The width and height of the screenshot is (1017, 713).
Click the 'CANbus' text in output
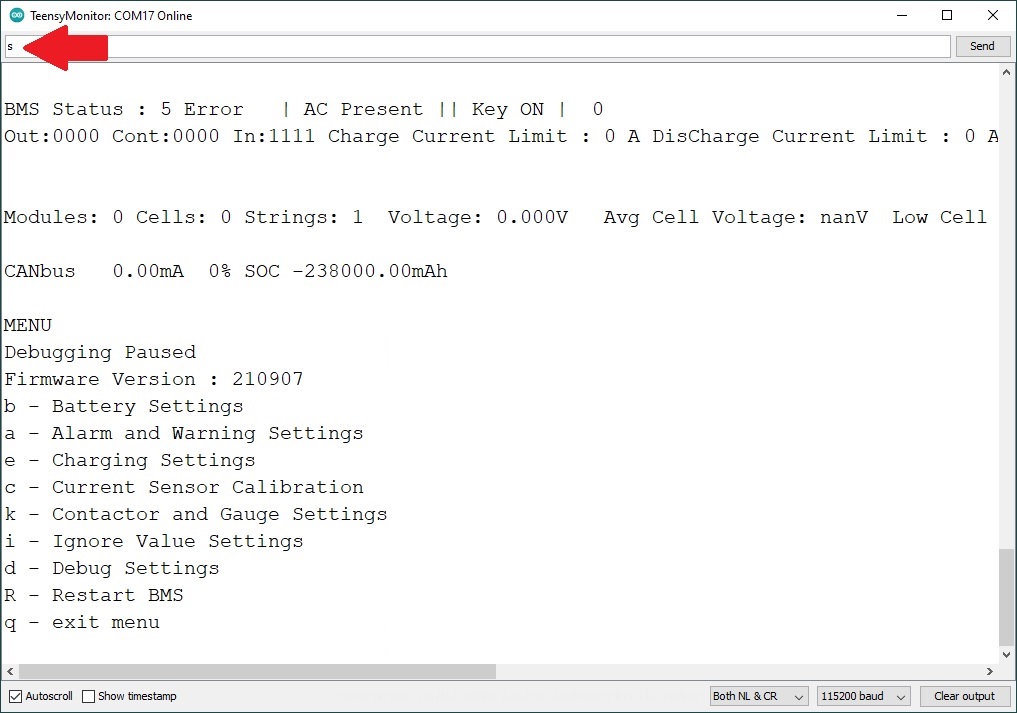tap(40, 271)
